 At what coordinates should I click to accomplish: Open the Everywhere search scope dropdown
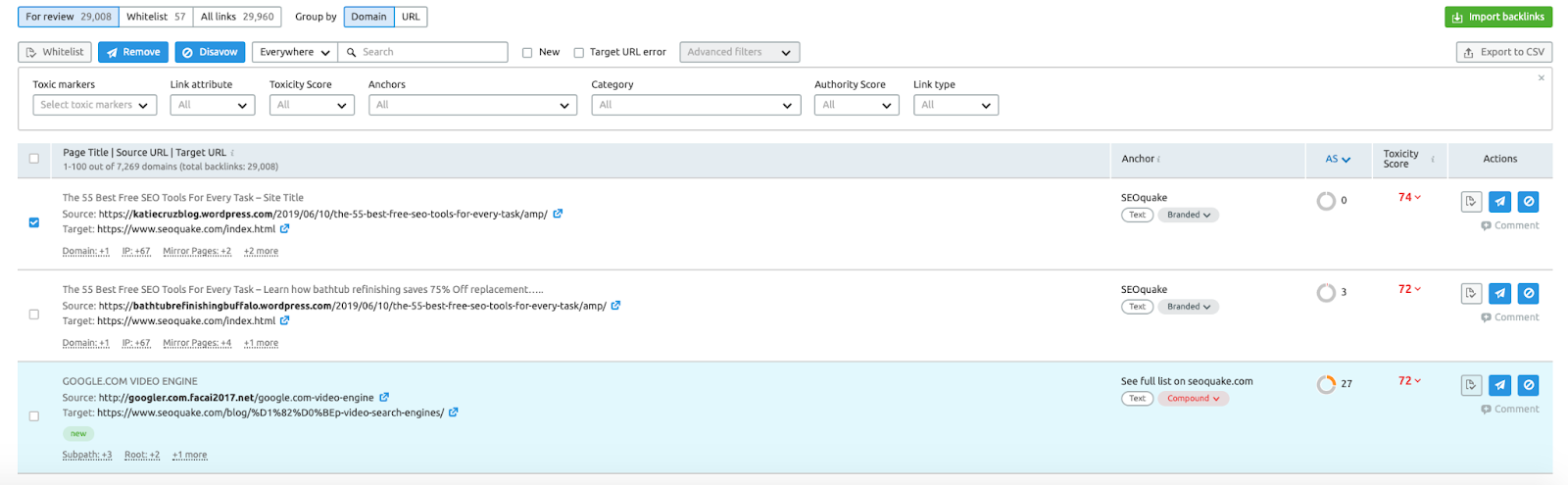294,52
